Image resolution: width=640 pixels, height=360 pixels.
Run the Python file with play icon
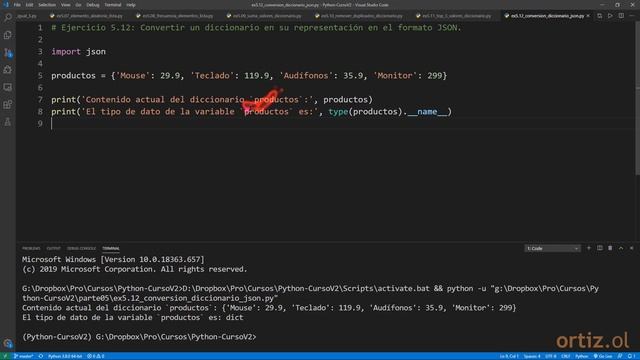[610, 16]
